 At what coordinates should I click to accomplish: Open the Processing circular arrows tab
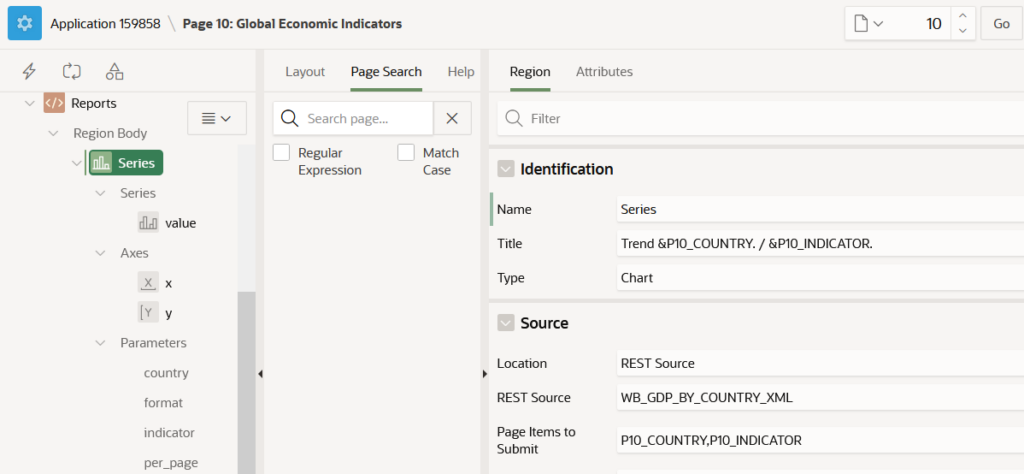pos(72,71)
